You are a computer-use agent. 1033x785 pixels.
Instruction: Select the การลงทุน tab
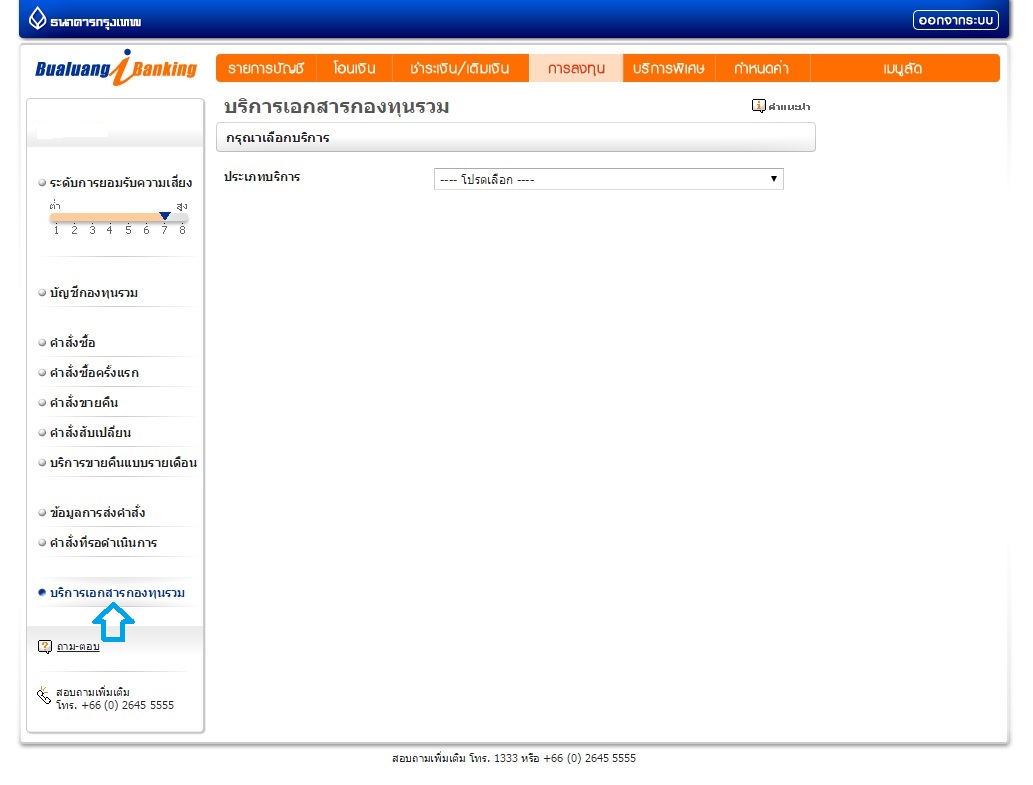(576, 68)
